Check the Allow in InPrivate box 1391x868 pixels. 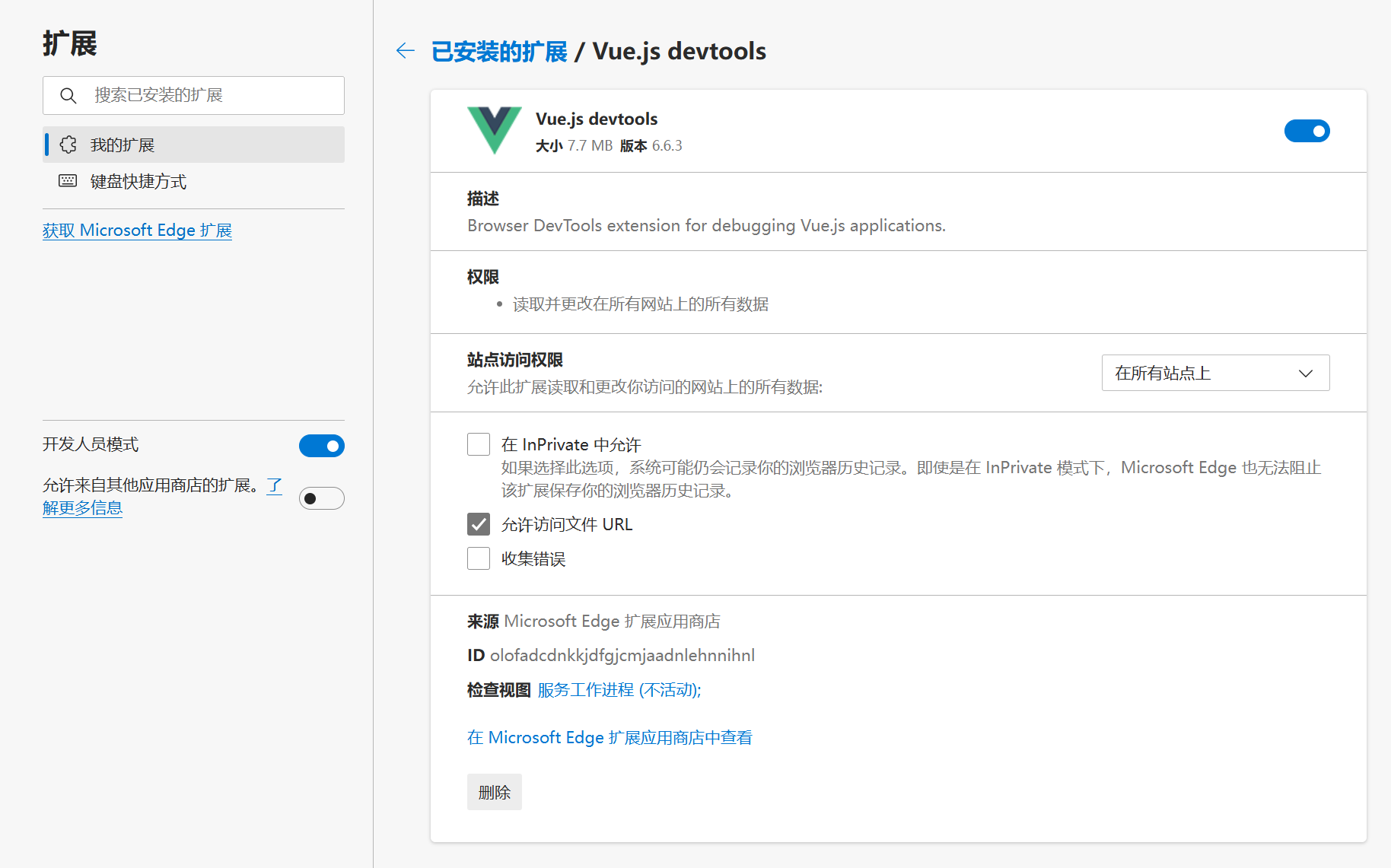[479, 444]
